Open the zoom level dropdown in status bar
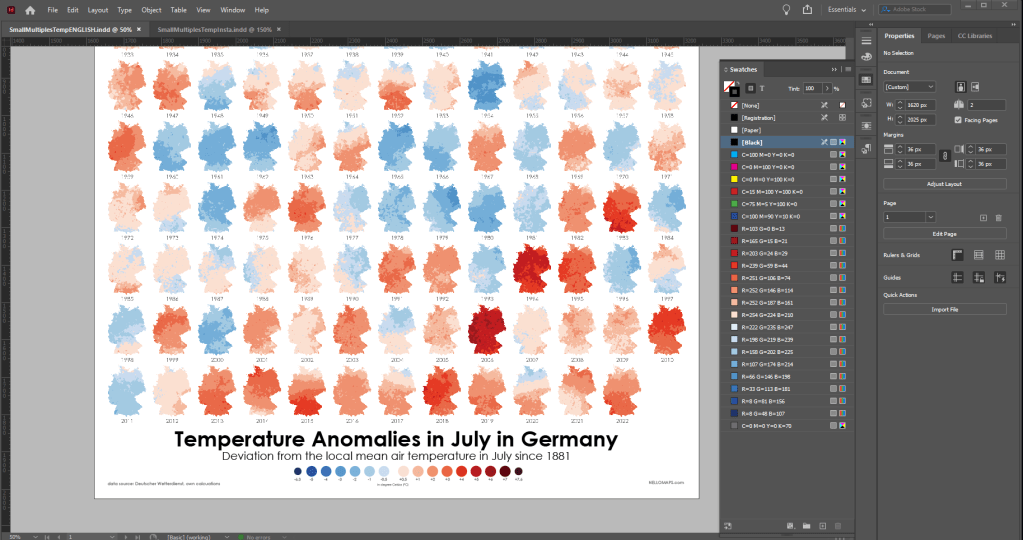This screenshot has height=540, width=1023. [x=35, y=537]
